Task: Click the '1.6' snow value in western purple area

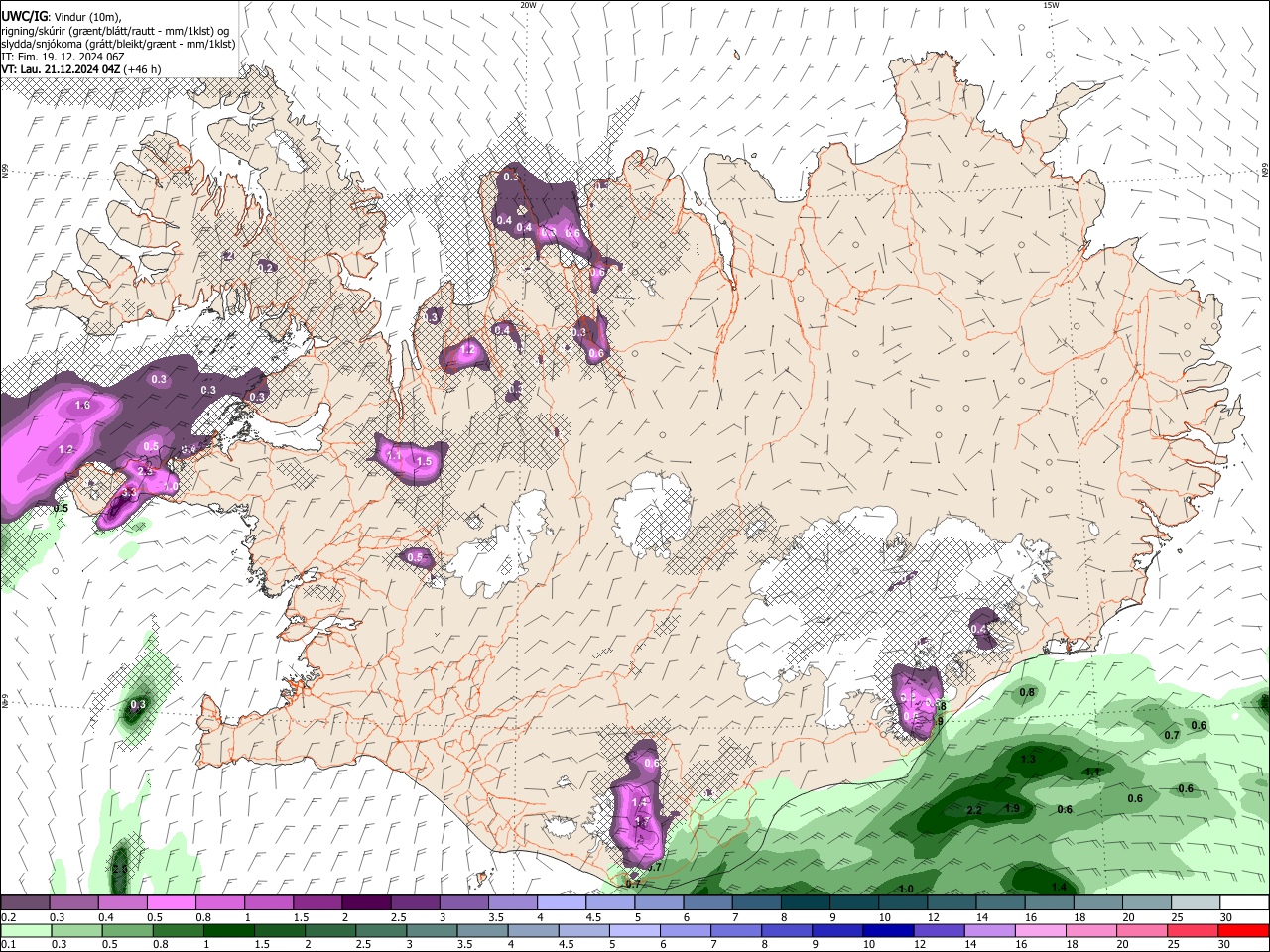Action: (x=82, y=406)
